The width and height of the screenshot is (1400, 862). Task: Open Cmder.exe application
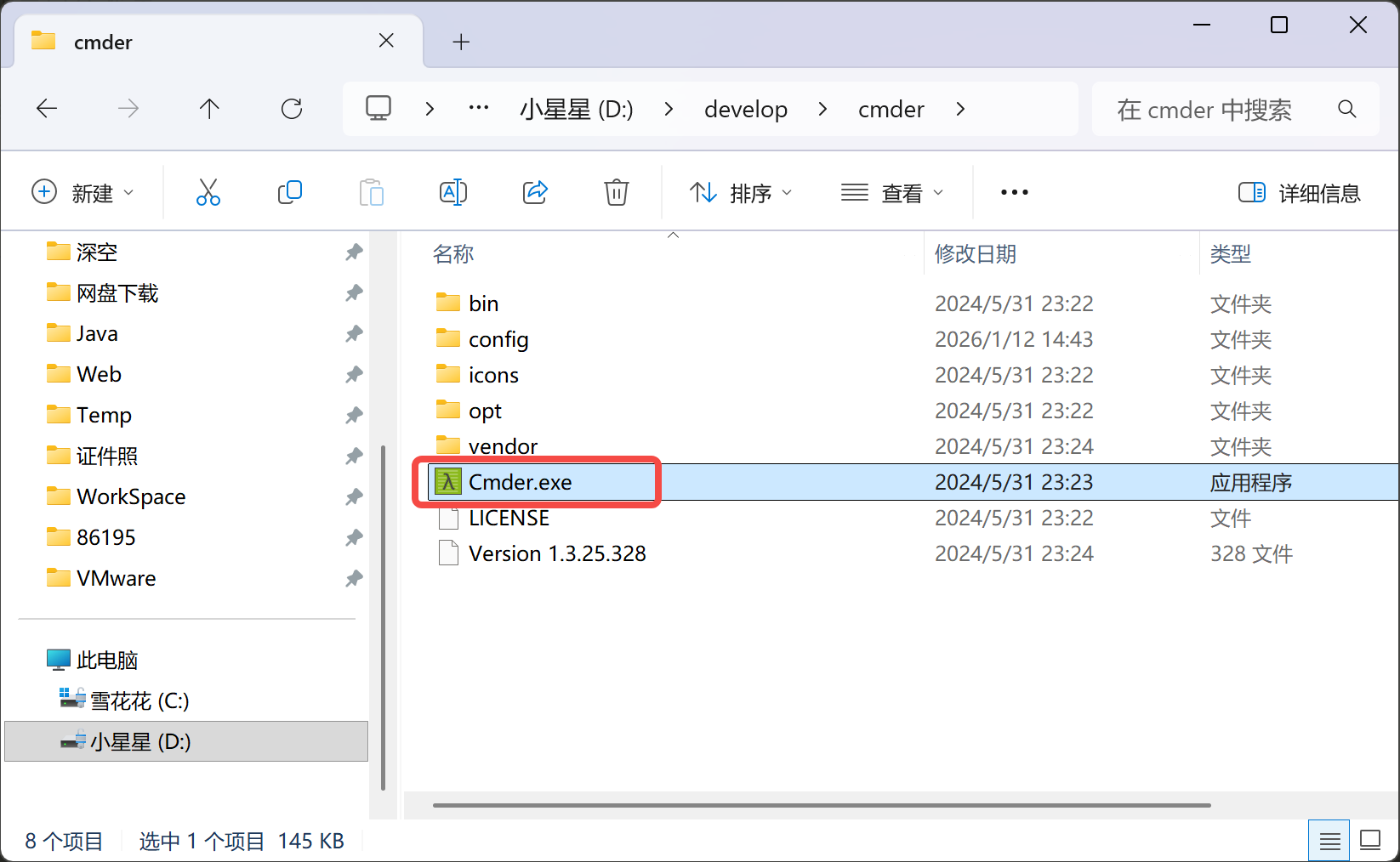(521, 481)
